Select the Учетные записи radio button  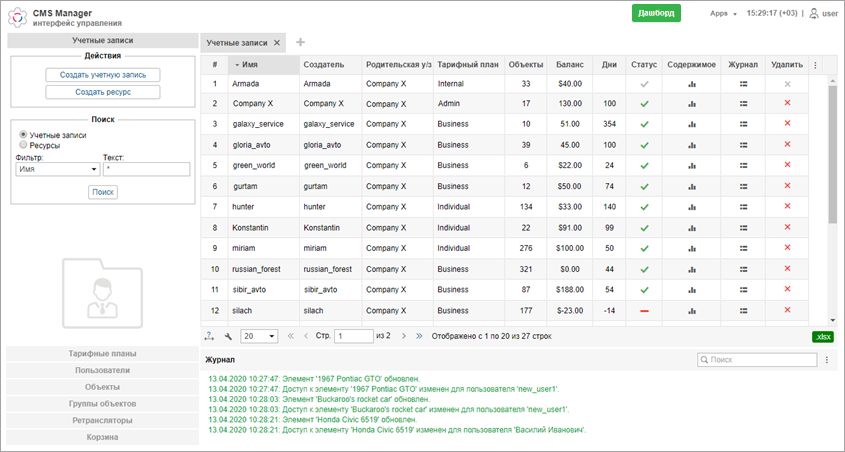pyautogui.click(x=23, y=135)
